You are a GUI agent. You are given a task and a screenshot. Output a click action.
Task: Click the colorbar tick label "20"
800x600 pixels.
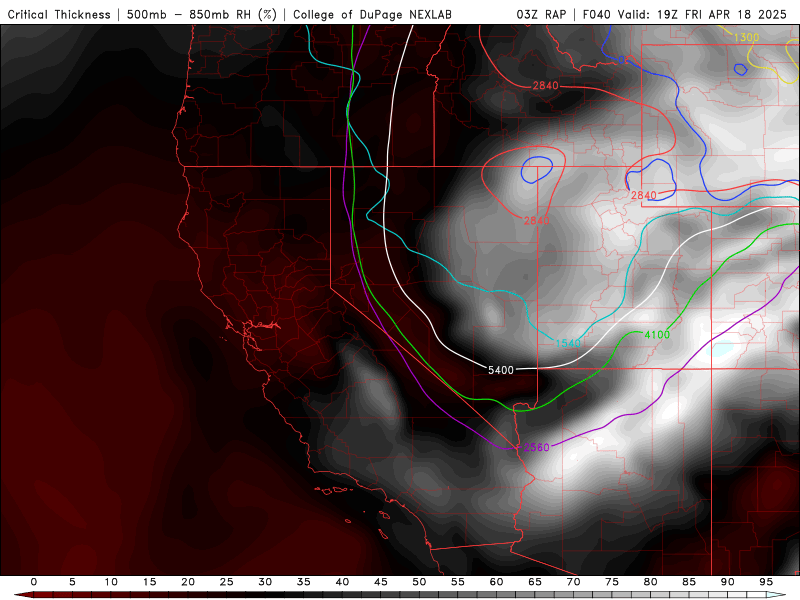coord(188,582)
